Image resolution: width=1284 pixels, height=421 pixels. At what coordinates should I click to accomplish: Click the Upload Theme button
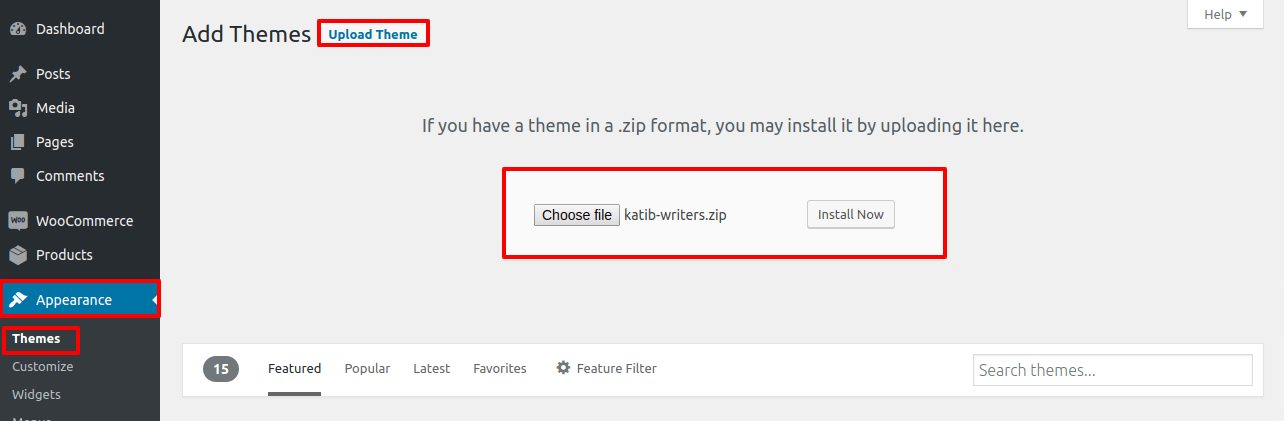373,34
